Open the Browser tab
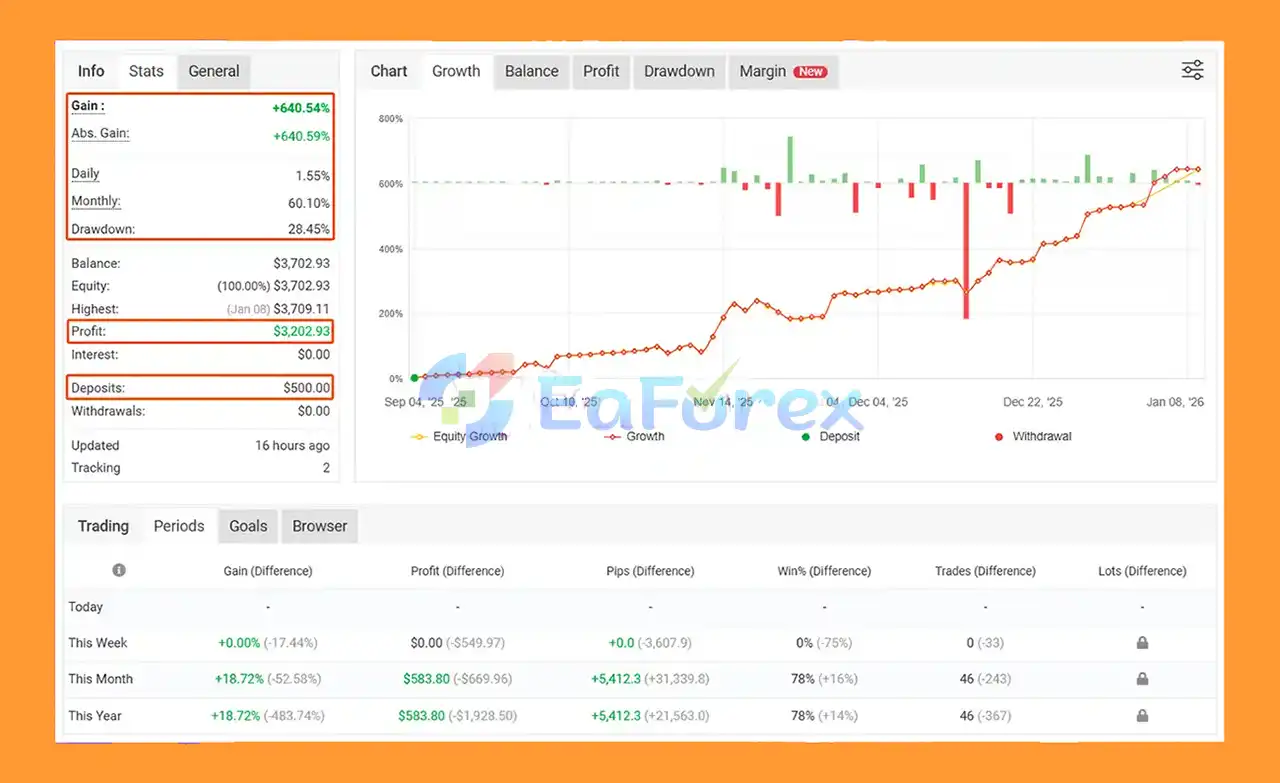The width and height of the screenshot is (1280, 783). pos(319,526)
